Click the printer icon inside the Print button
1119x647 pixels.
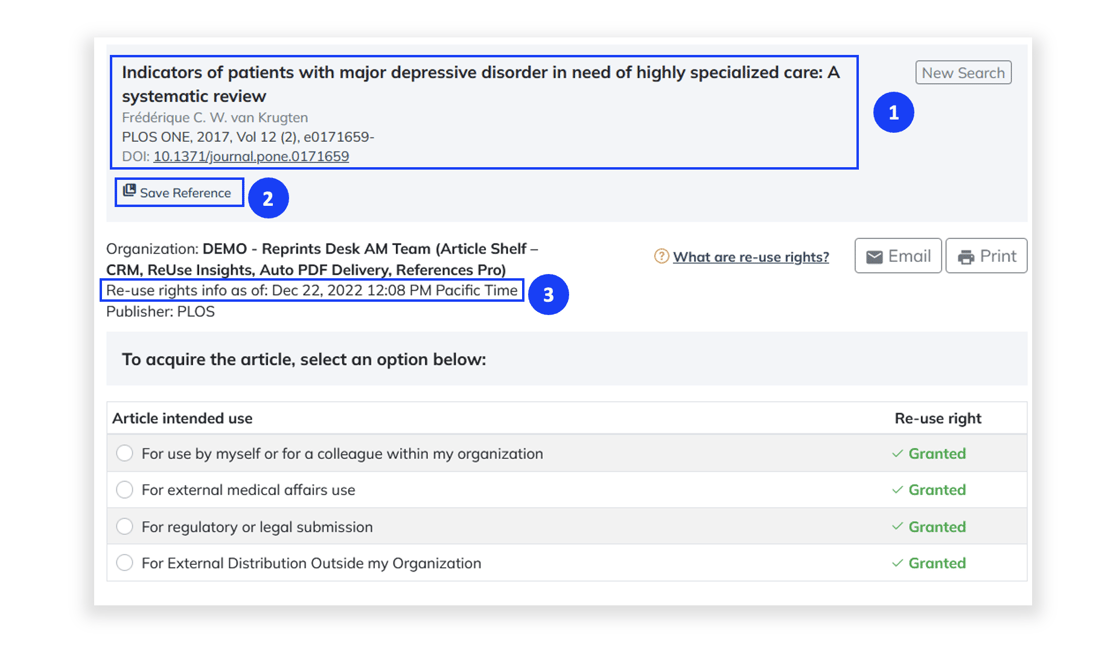pos(965,255)
